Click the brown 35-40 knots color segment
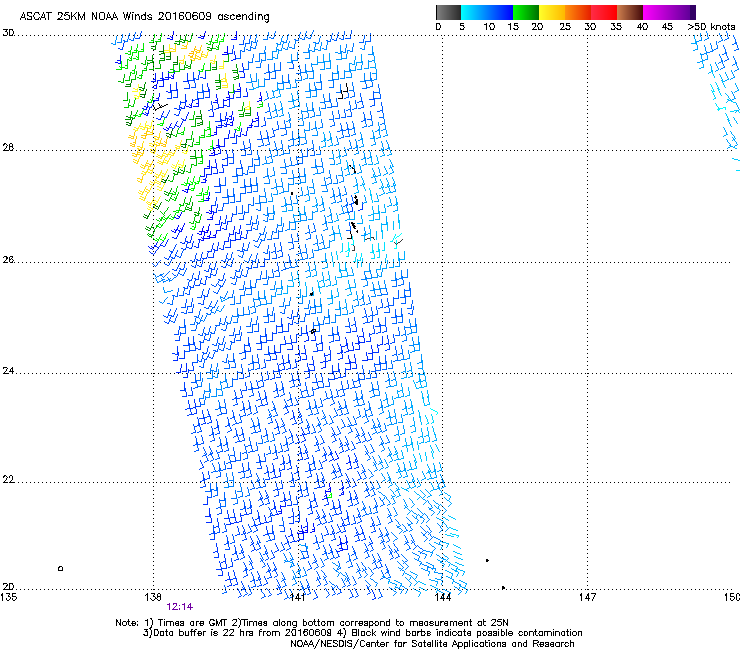Image resolution: width=740 pixels, height=650 pixels. click(630, 12)
